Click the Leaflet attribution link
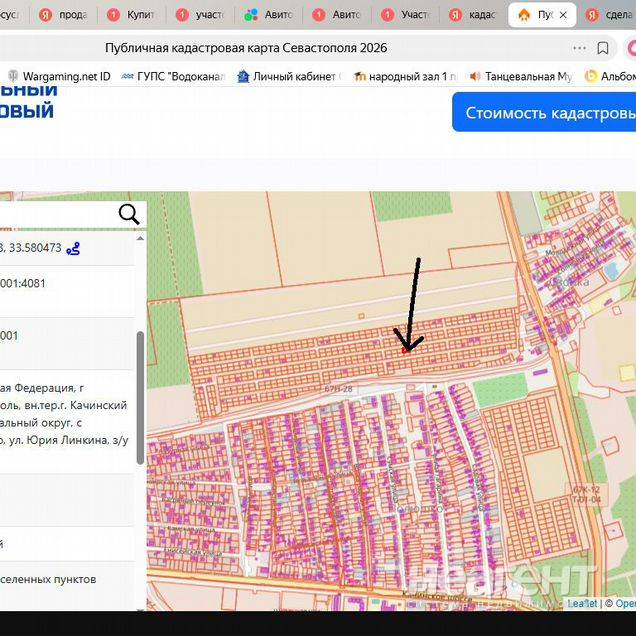 click(582, 603)
